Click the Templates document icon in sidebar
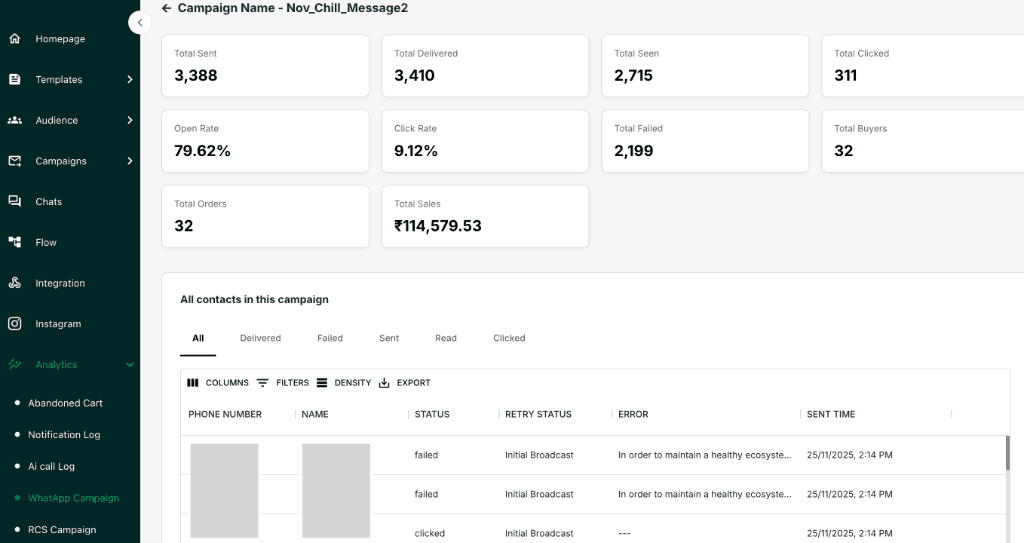 coord(15,80)
